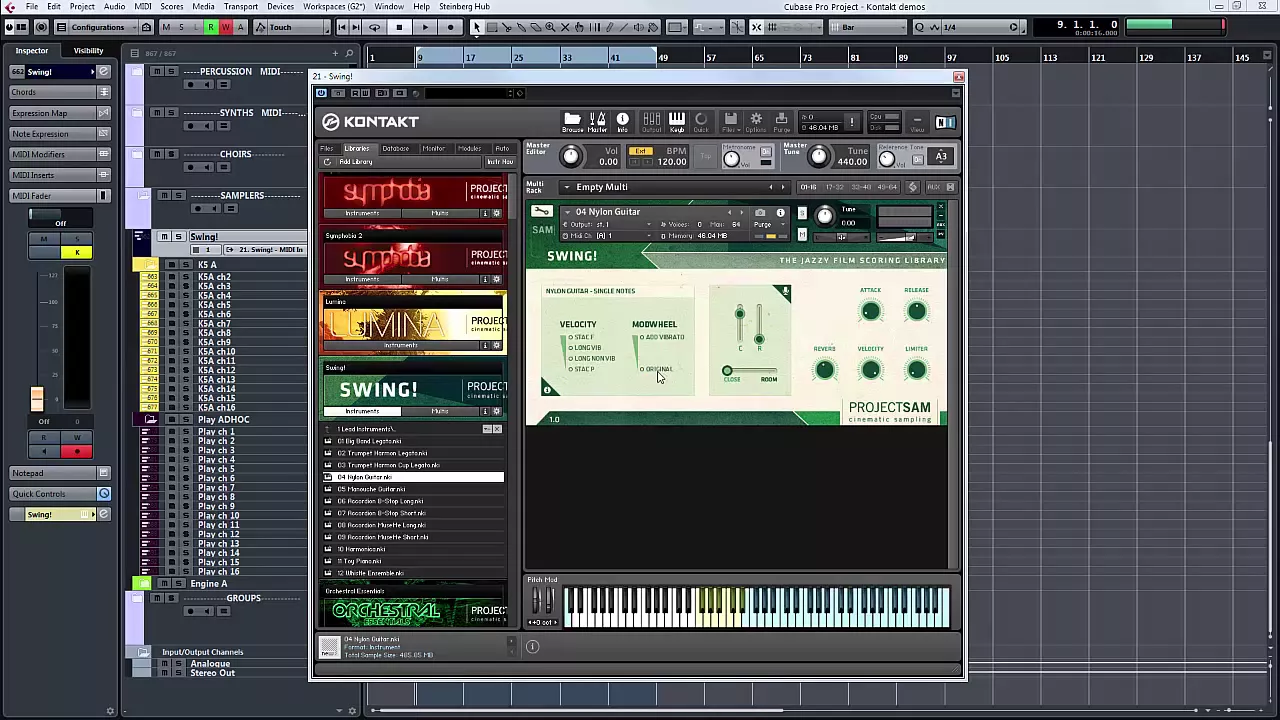Viewport: 1280px width, 720px height.
Task: Open the 04 Nylon Guitar instrument dropdown arrow
Action: pyautogui.click(x=566, y=212)
